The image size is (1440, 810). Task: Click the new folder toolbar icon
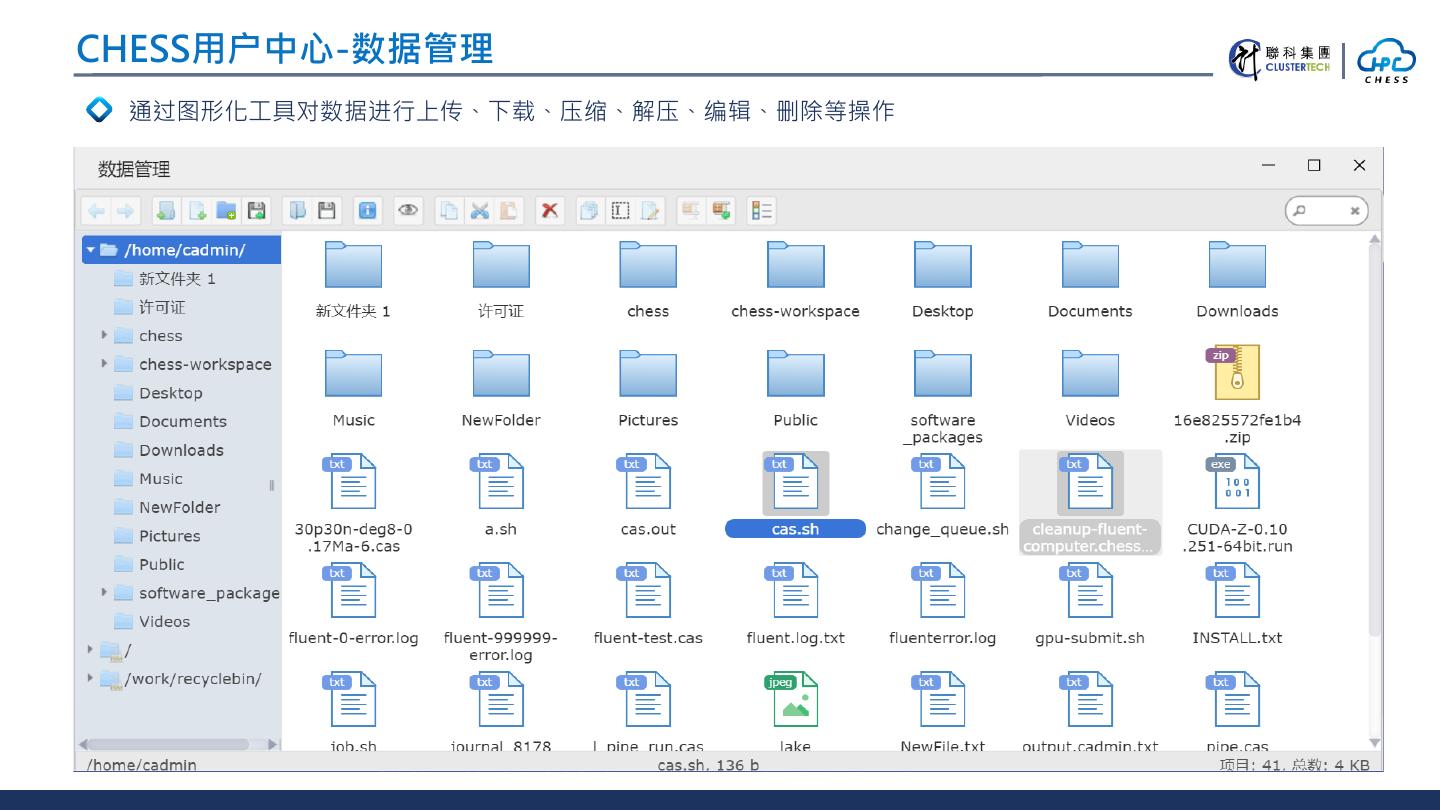point(227,211)
